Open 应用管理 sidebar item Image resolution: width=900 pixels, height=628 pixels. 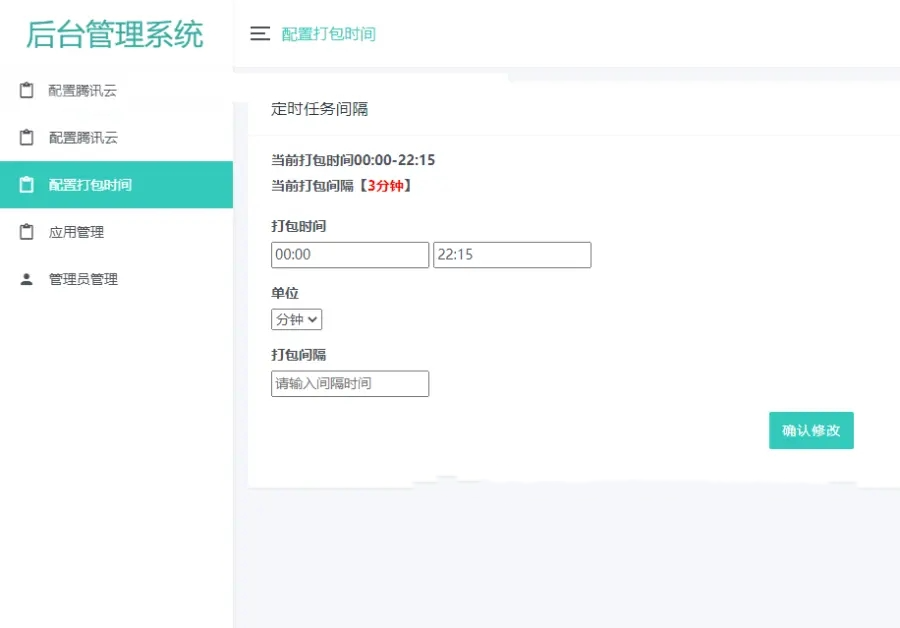117,232
